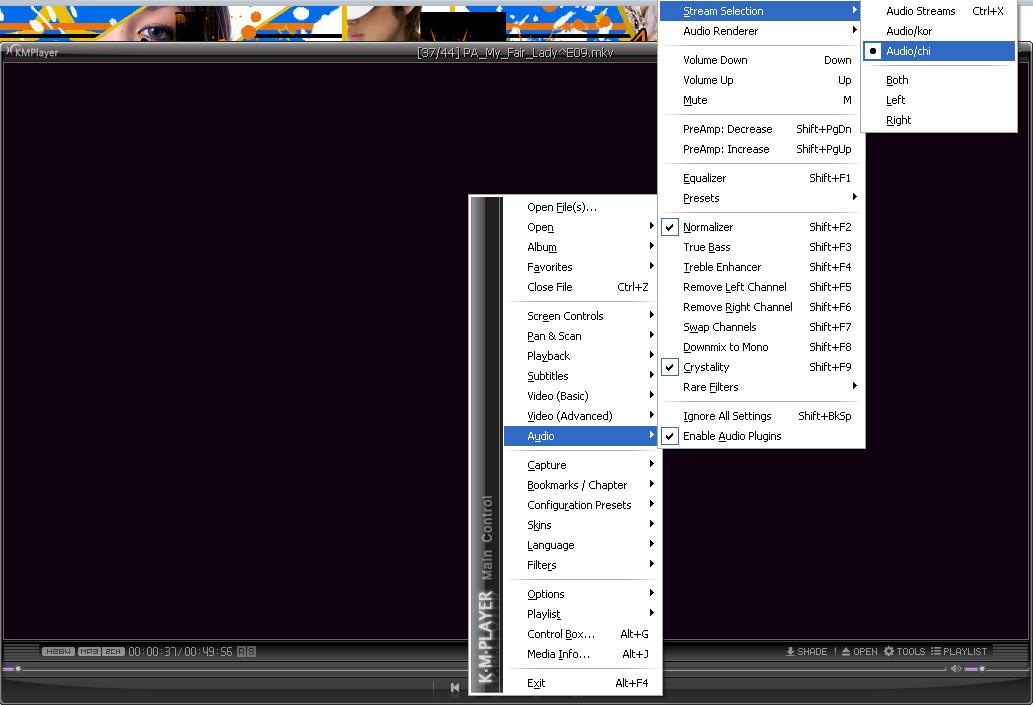This screenshot has width=1033, height=705.
Task: Select PreAmp: Decrease
Action: [762, 129]
